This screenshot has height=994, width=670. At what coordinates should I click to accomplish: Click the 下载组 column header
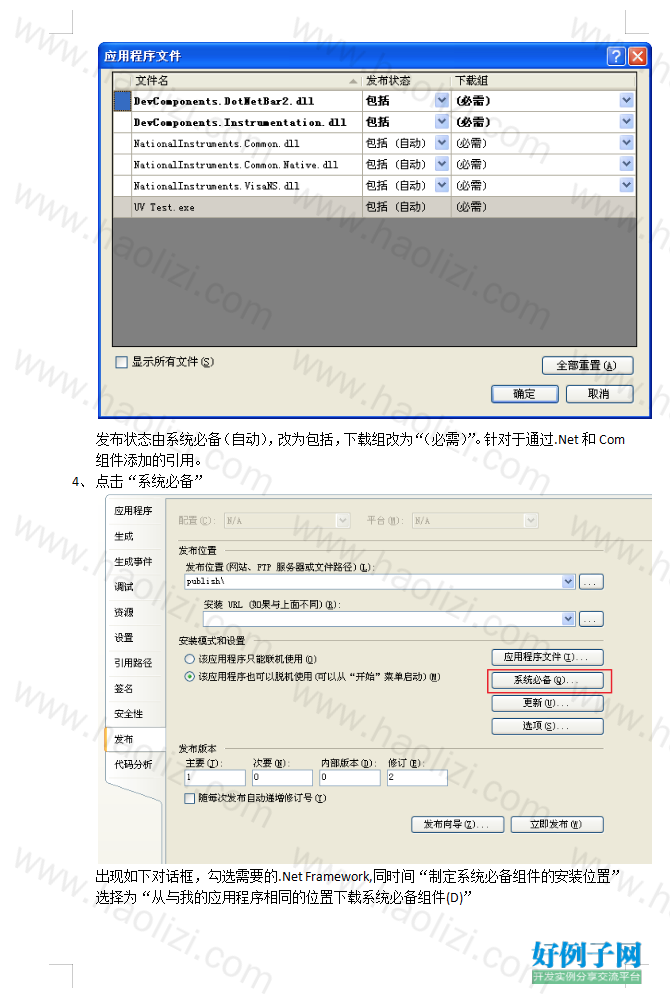(x=543, y=81)
